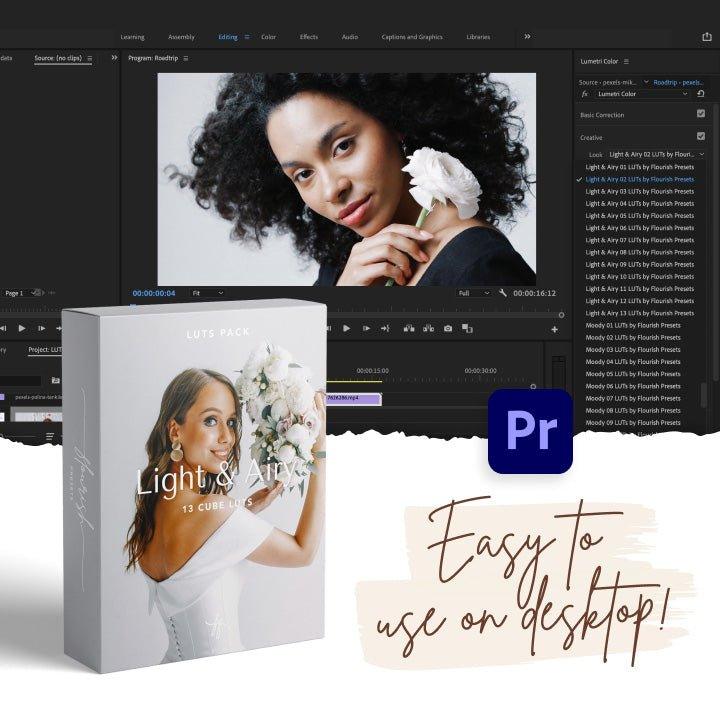Open the Program: Roadtrip panel menu

(186, 59)
